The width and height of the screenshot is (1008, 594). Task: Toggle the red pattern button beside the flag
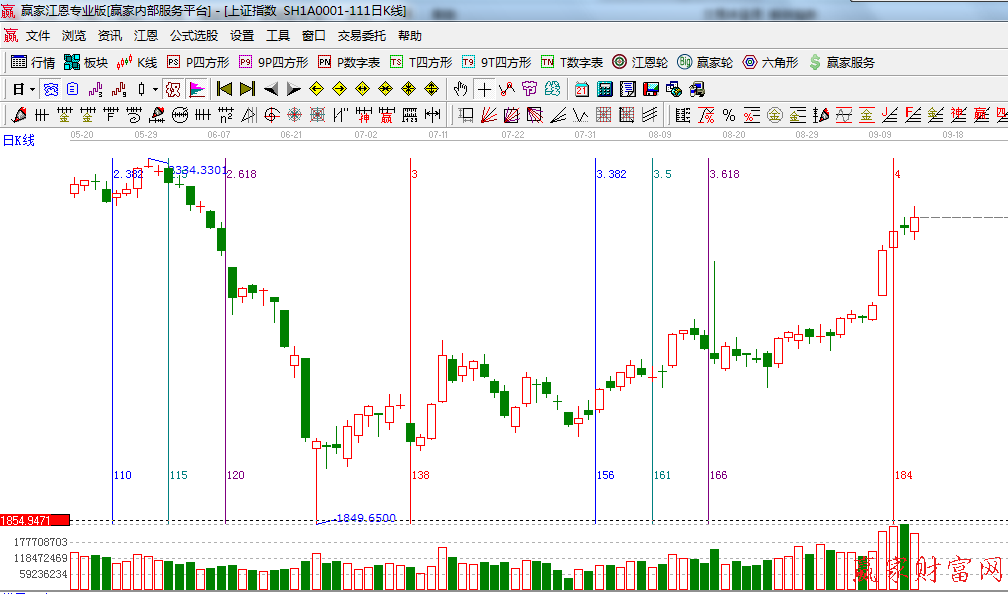click(173, 89)
